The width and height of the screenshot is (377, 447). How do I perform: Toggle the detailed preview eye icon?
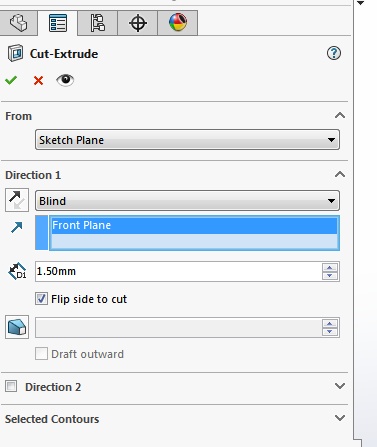coord(65,80)
